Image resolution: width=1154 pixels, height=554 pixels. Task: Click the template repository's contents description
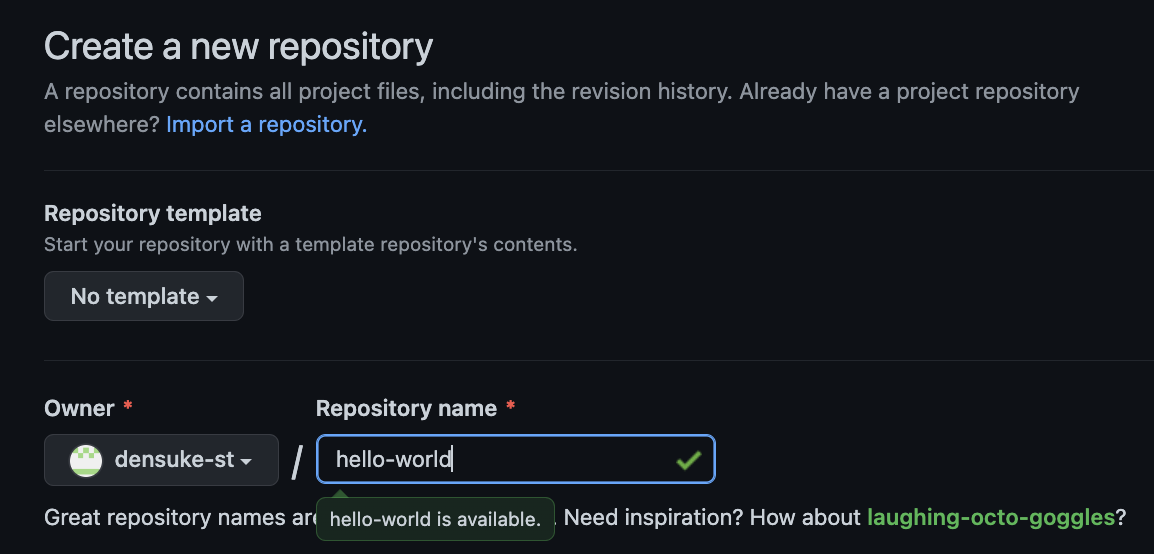[x=311, y=244]
